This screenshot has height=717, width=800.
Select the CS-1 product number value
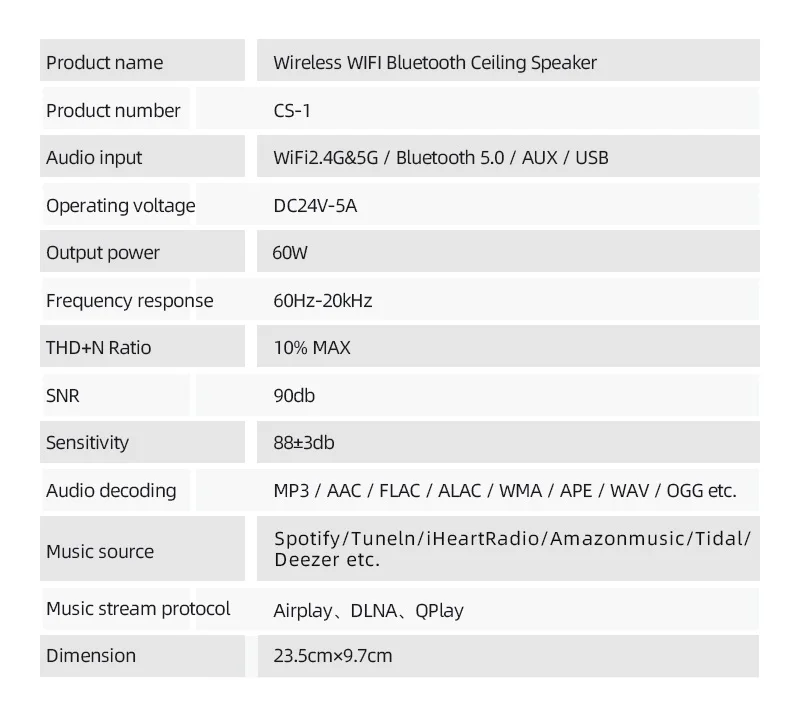(x=292, y=110)
